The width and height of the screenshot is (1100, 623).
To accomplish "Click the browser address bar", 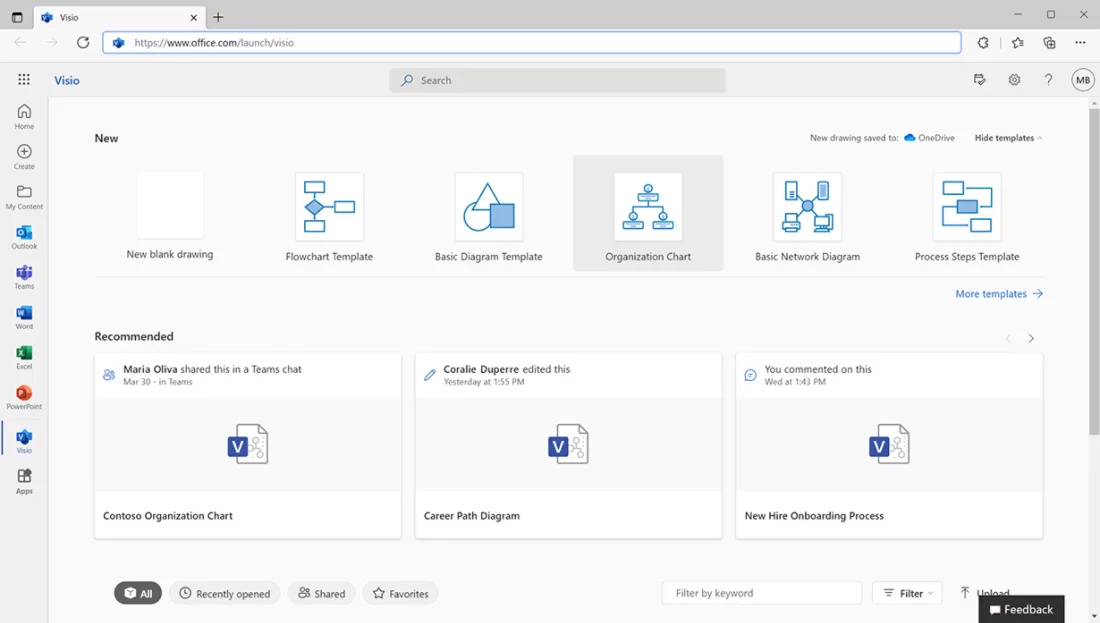I will coord(532,42).
